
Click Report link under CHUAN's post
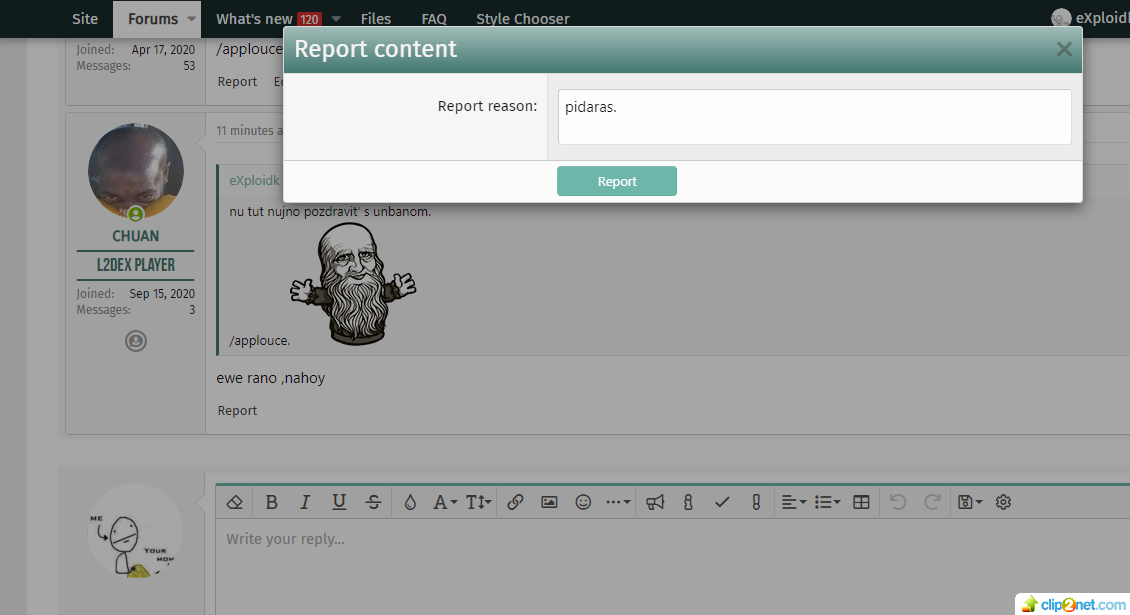[237, 410]
